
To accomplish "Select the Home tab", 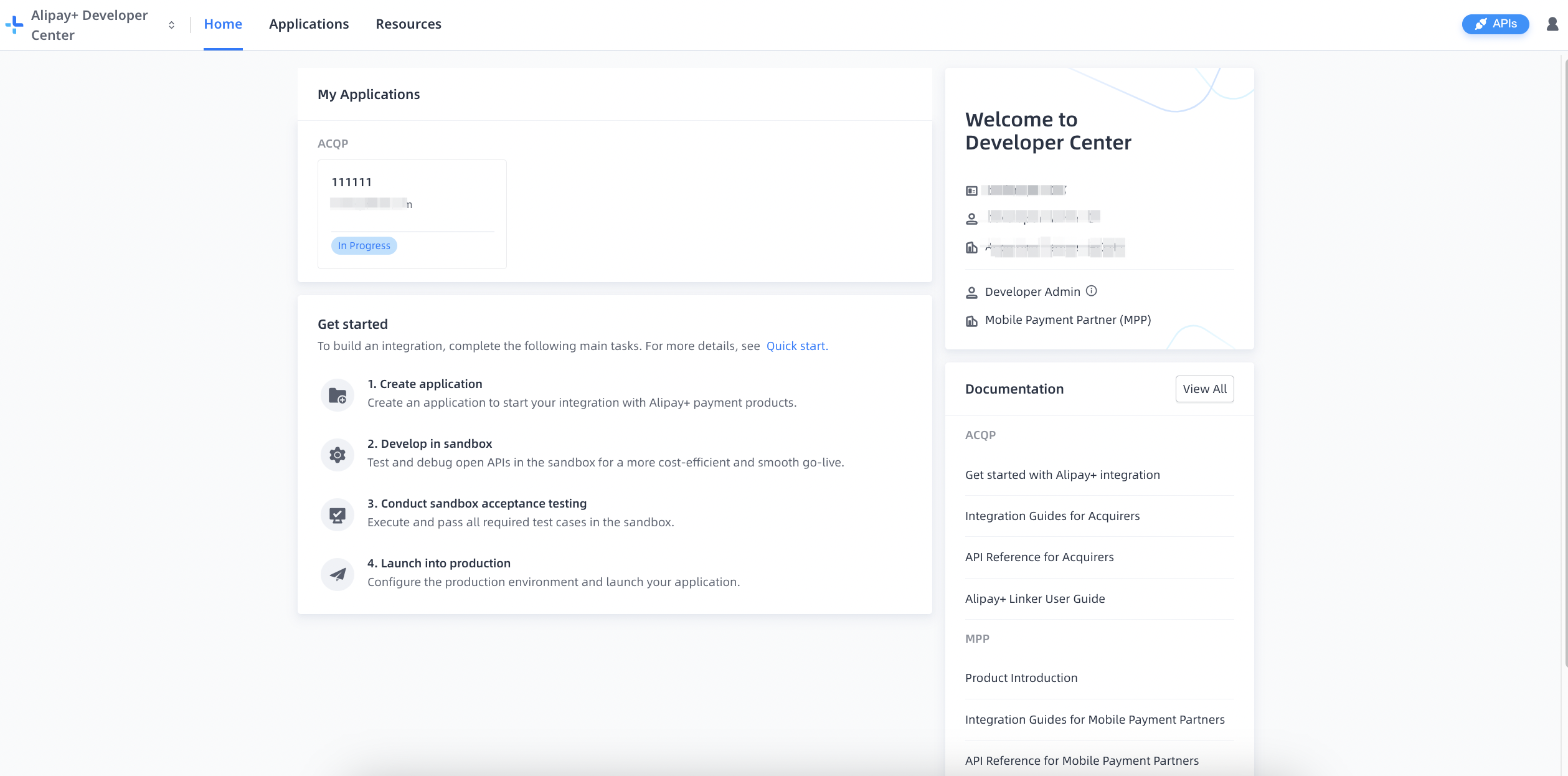I will [222, 24].
